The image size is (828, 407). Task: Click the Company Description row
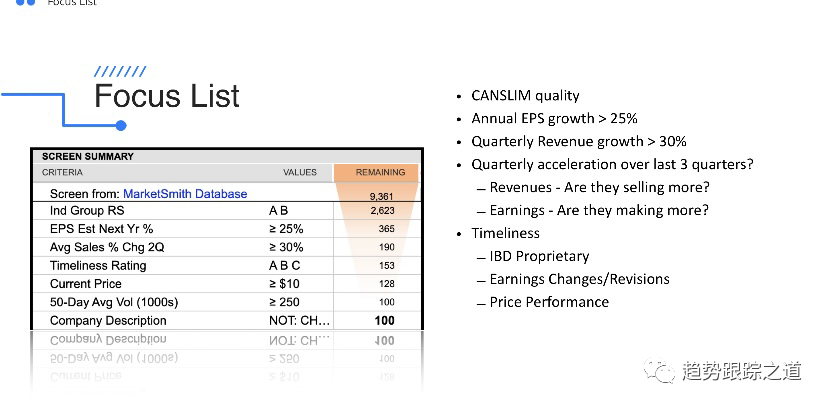[108, 321]
